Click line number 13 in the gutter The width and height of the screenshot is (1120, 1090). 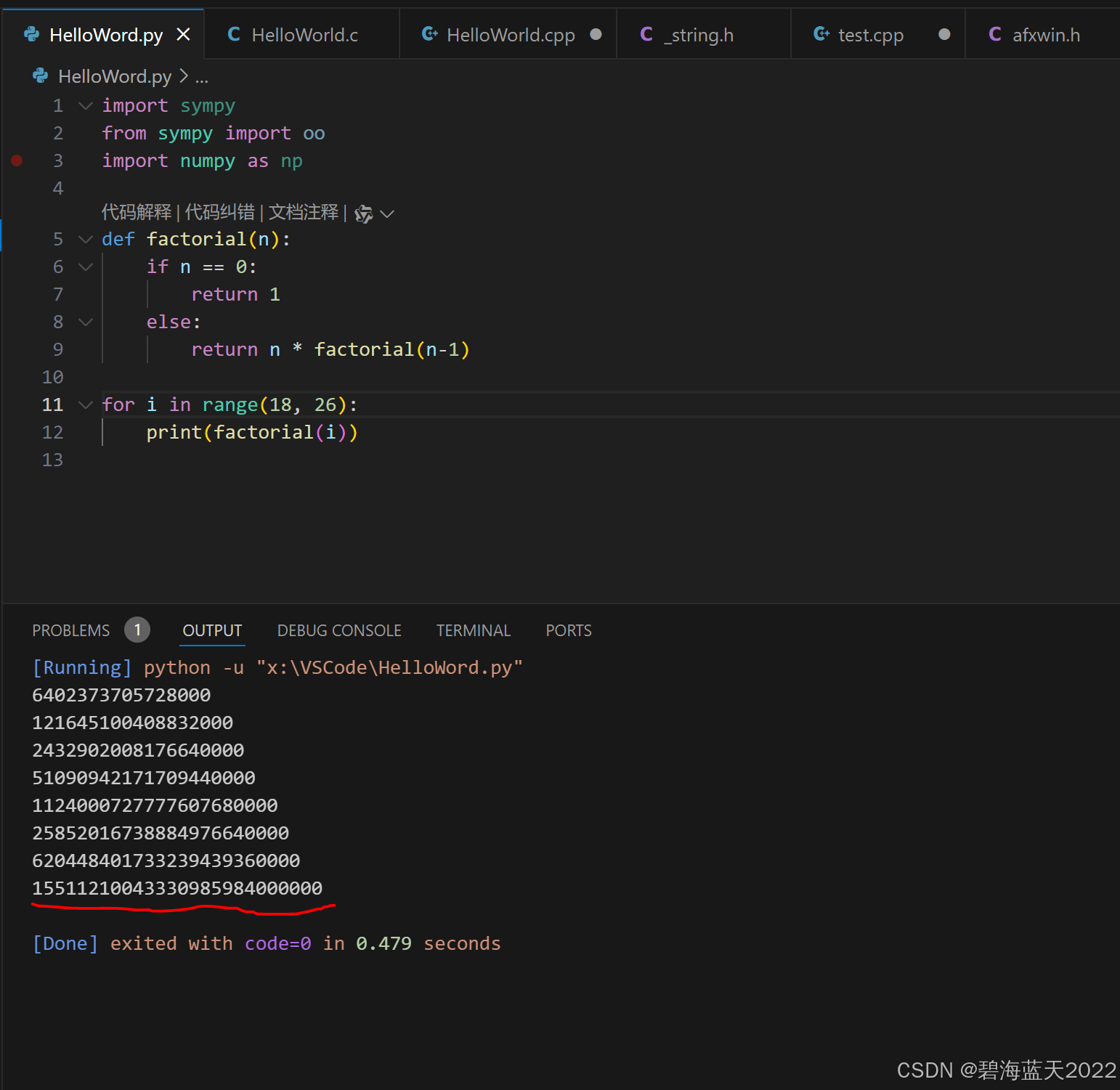tap(52, 460)
